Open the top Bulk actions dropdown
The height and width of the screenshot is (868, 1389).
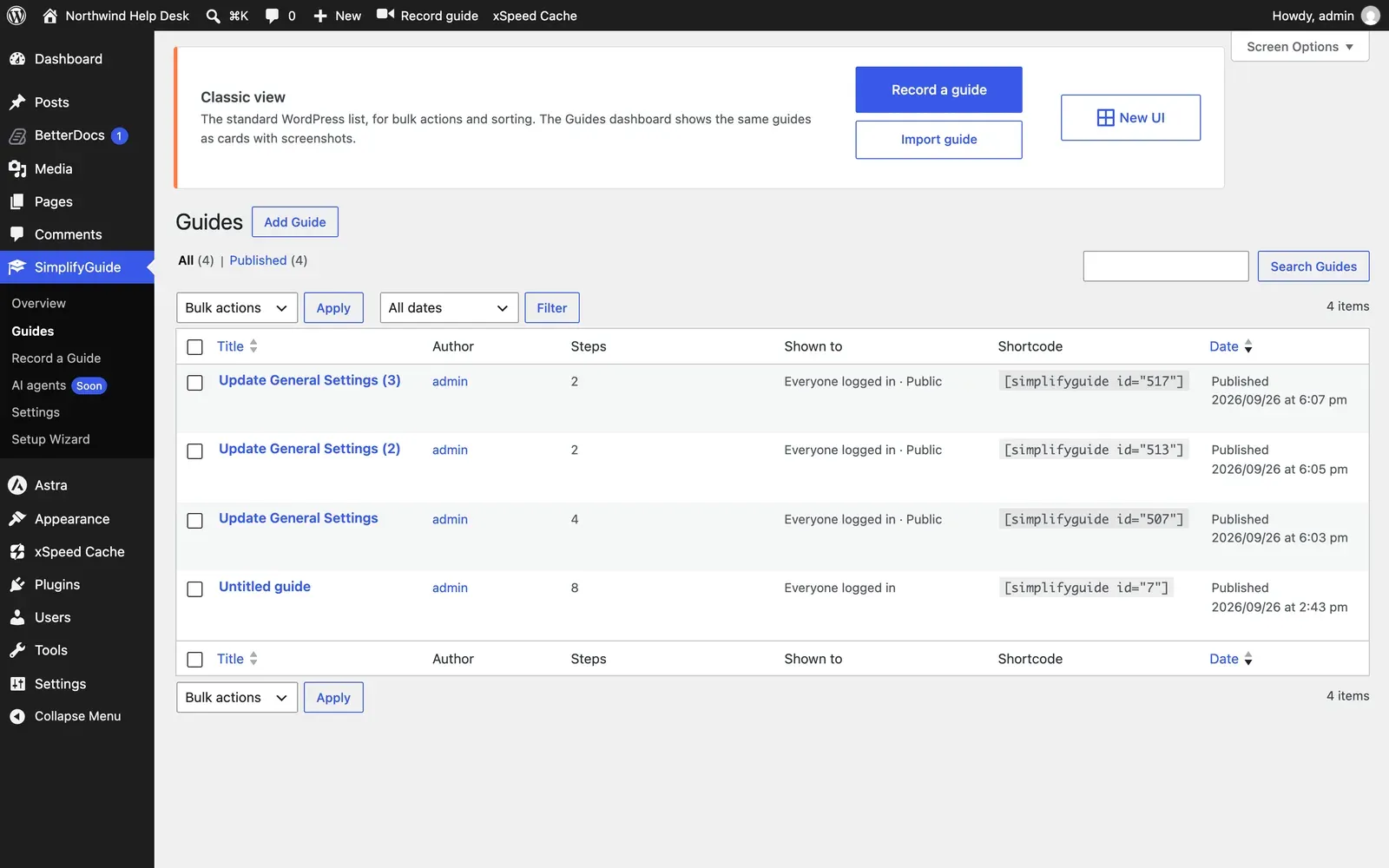pyautogui.click(x=237, y=308)
